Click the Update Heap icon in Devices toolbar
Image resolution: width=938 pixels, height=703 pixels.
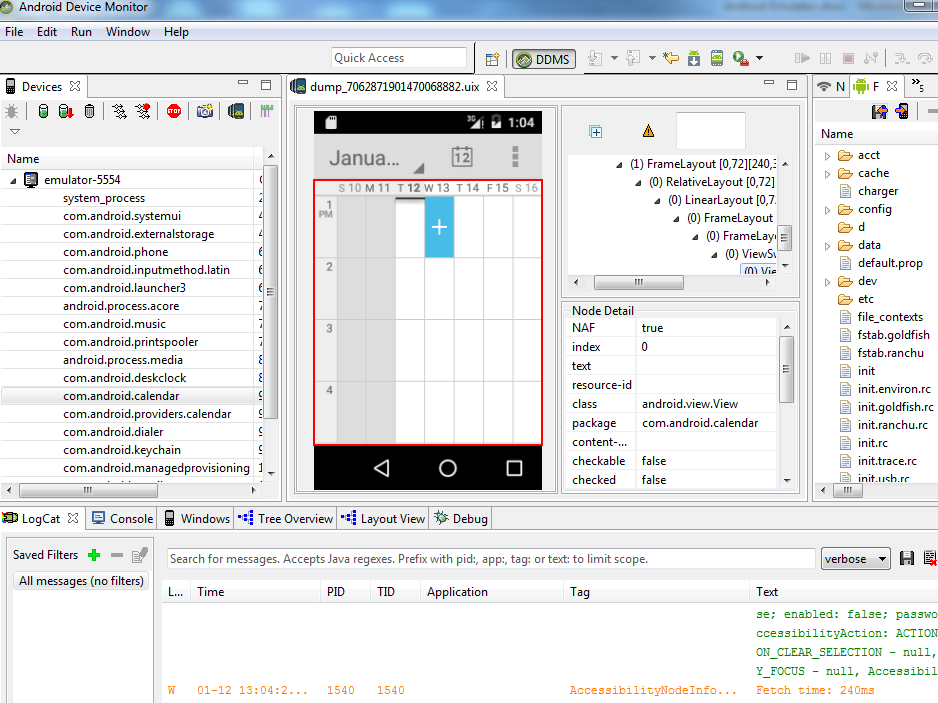(x=43, y=111)
